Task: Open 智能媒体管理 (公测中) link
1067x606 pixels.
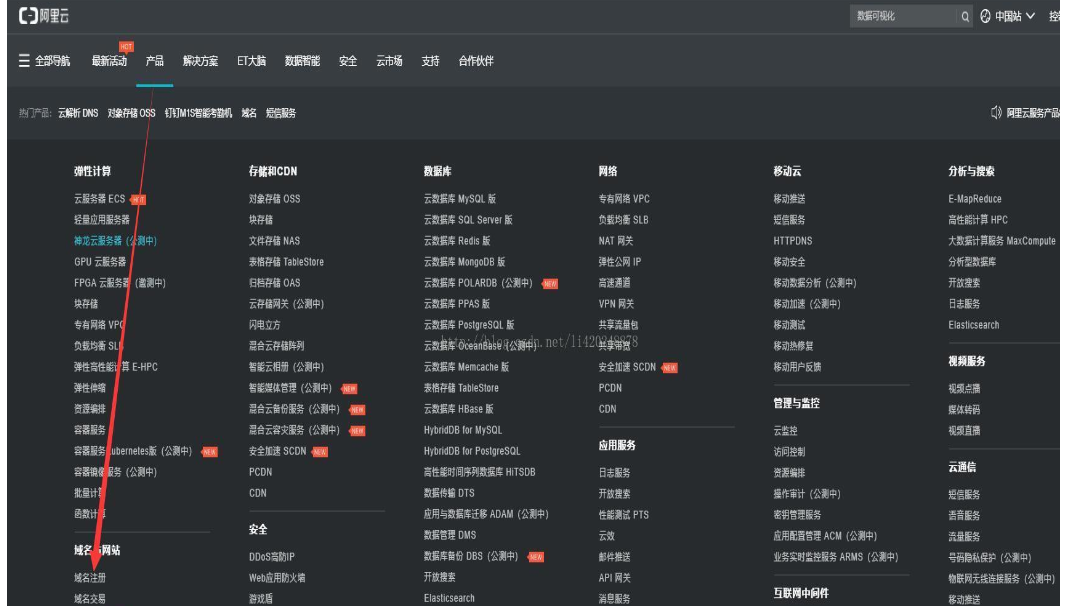Action: pos(291,388)
